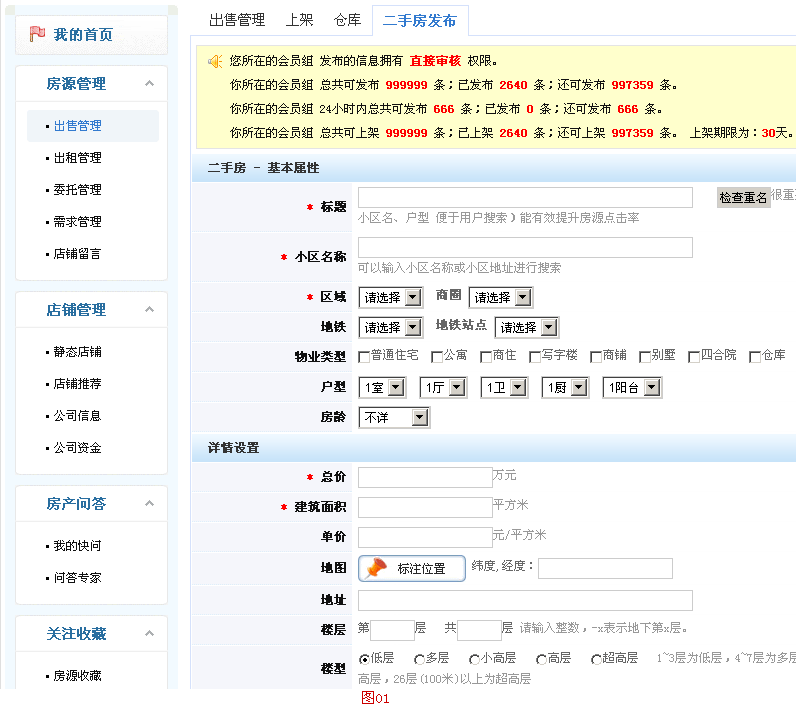Click the pushpin 标注位置 map button
This screenshot has height=709, width=797.
coord(412,568)
